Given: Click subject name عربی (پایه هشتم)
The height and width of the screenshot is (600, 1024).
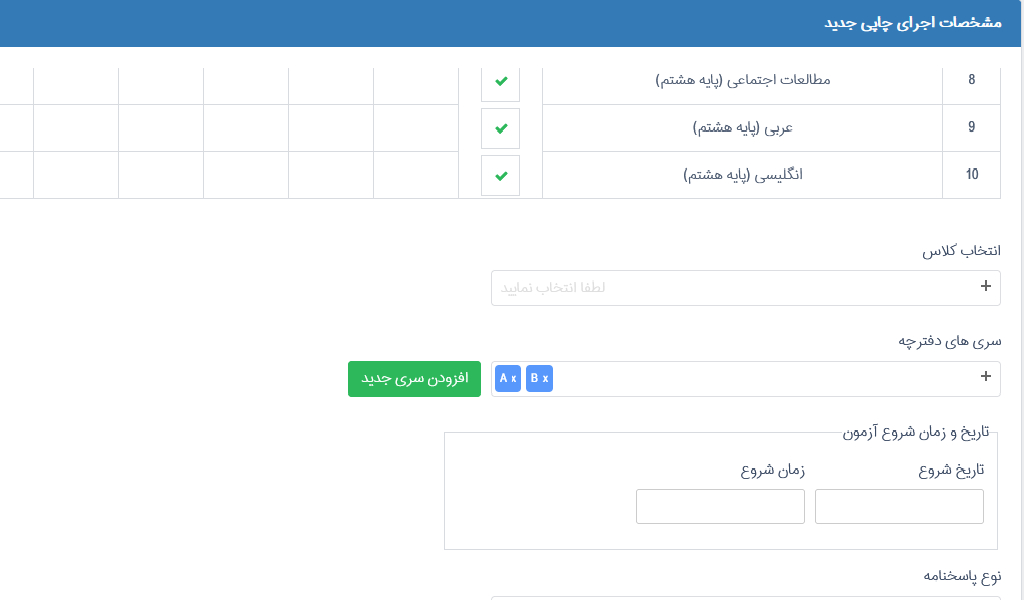Looking at the screenshot, I should pyautogui.click(x=743, y=128).
